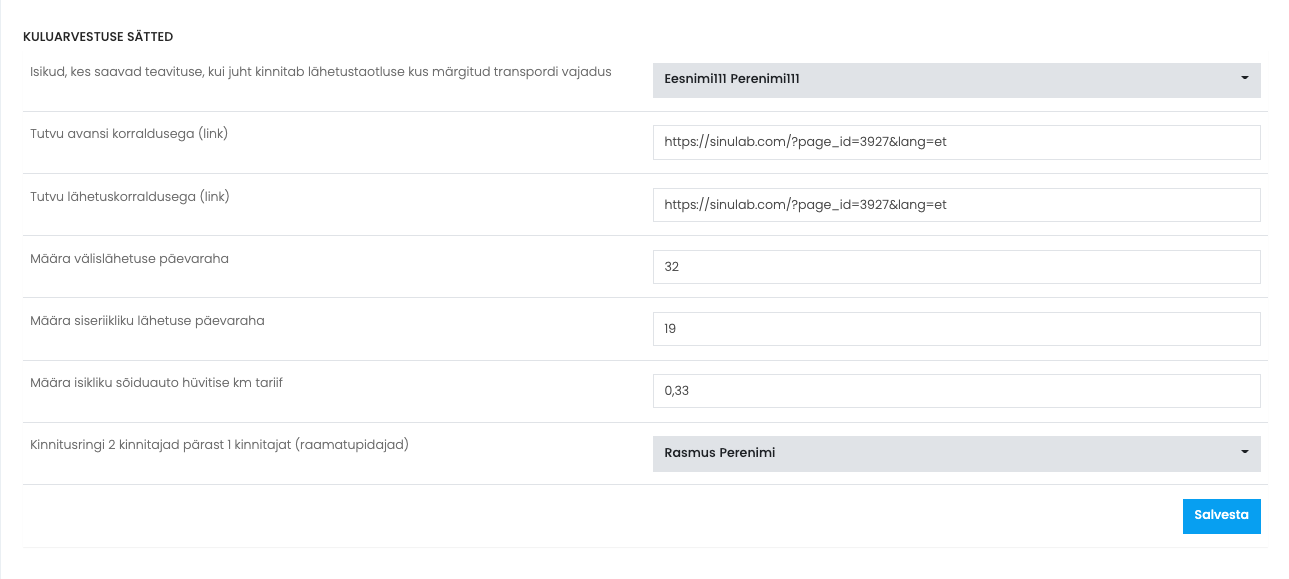1289x579 pixels.
Task: Click the 'Tutvu lähetuskorraldusega (link)' label
Action: click(x=130, y=196)
